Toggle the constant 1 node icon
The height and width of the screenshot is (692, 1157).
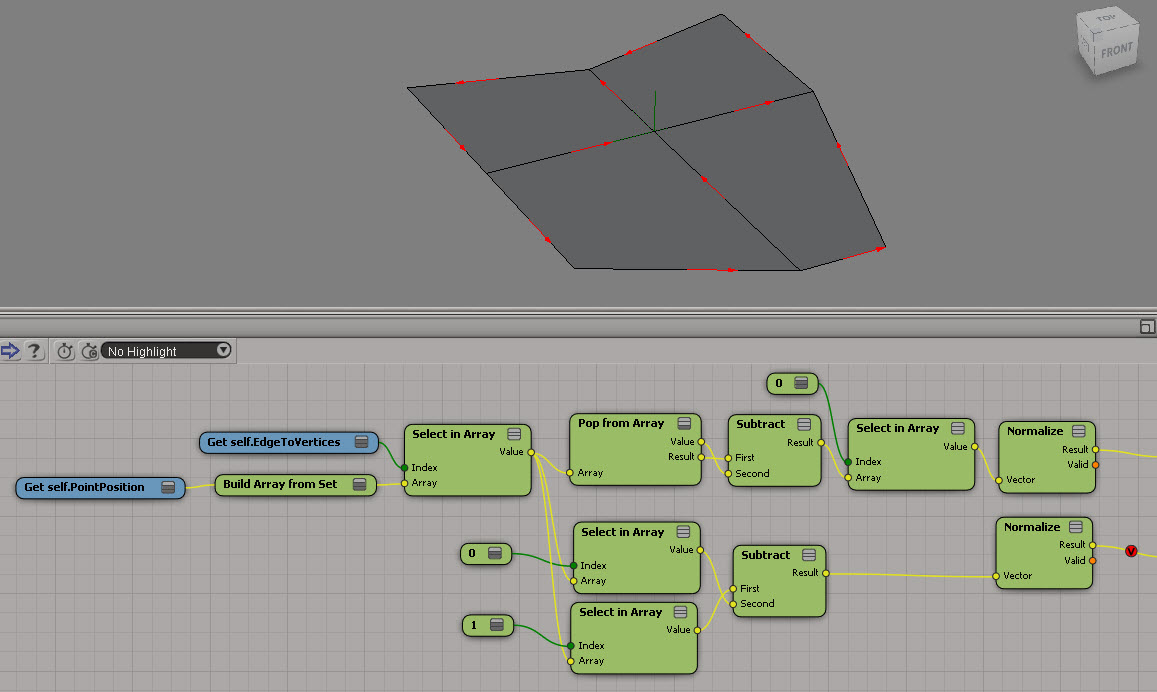coord(495,626)
